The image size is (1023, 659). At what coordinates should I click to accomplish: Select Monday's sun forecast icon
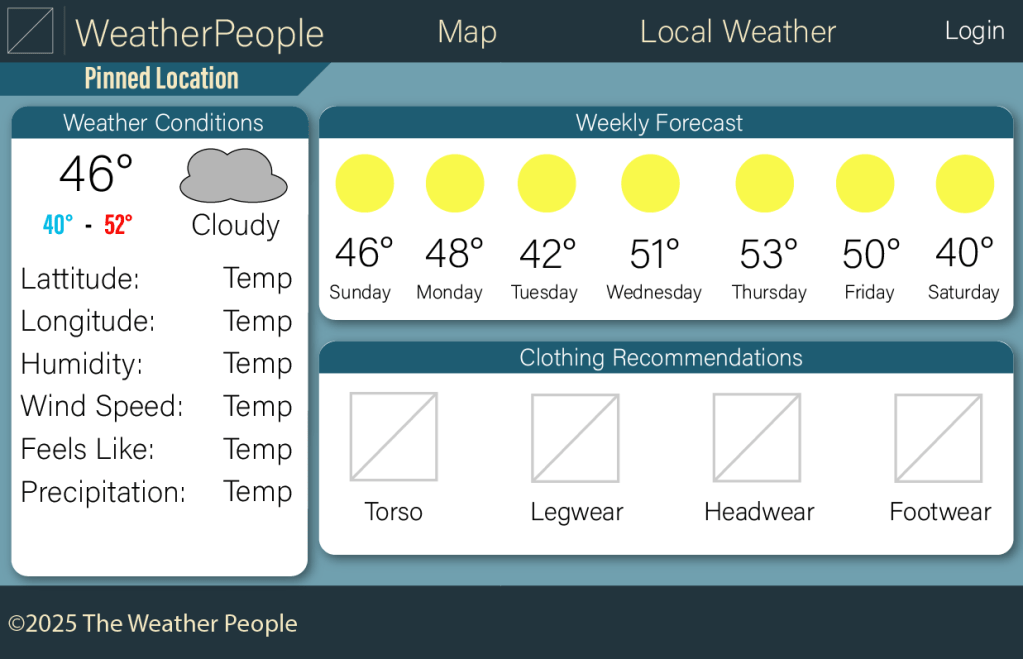pos(455,184)
